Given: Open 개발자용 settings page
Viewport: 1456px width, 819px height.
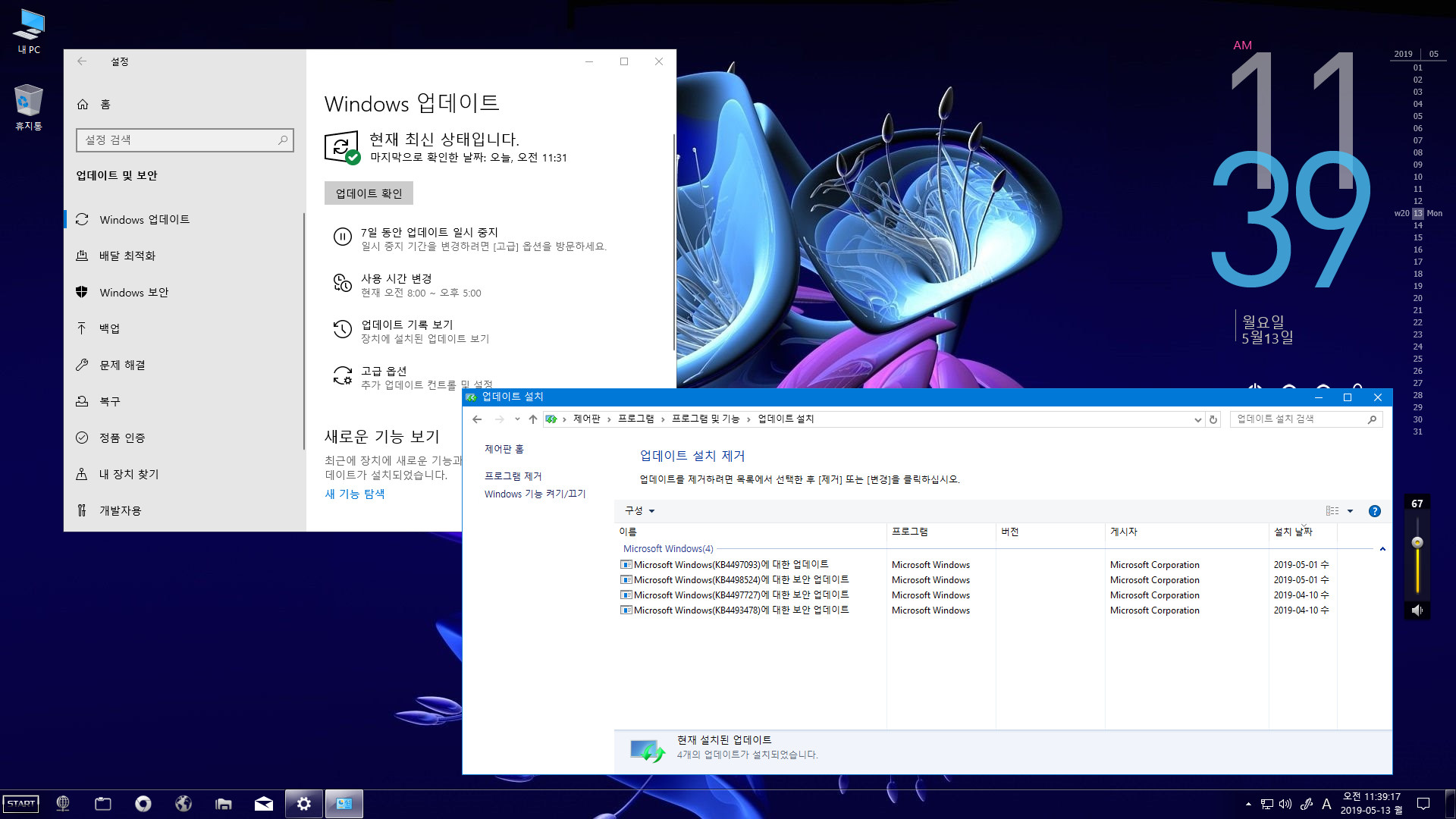Looking at the screenshot, I should (x=184, y=511).
